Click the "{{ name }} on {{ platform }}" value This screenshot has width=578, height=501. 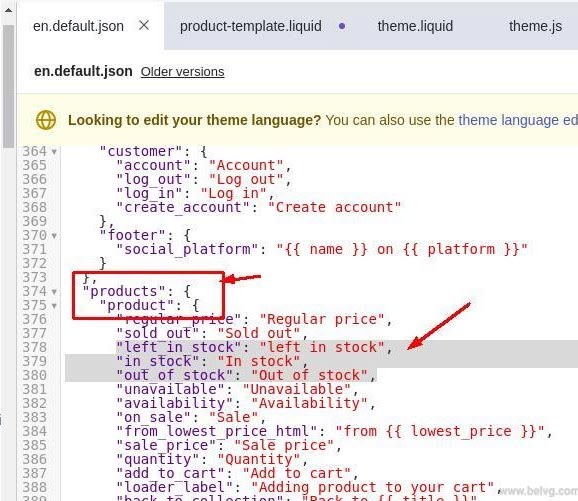pos(402,250)
